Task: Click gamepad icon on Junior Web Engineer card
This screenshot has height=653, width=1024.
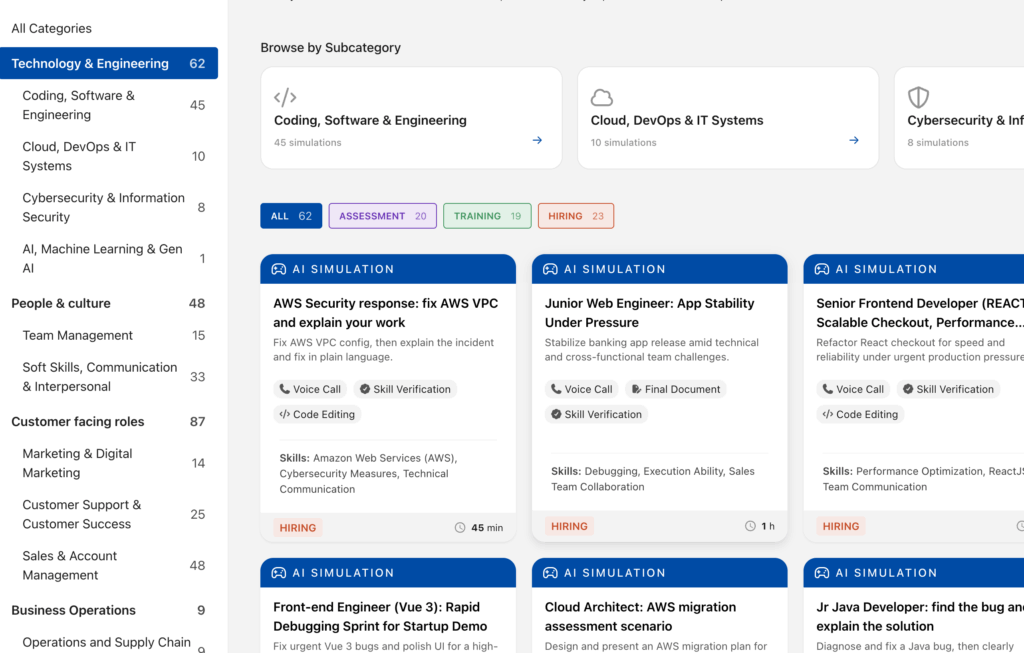Action: pyautogui.click(x=550, y=269)
